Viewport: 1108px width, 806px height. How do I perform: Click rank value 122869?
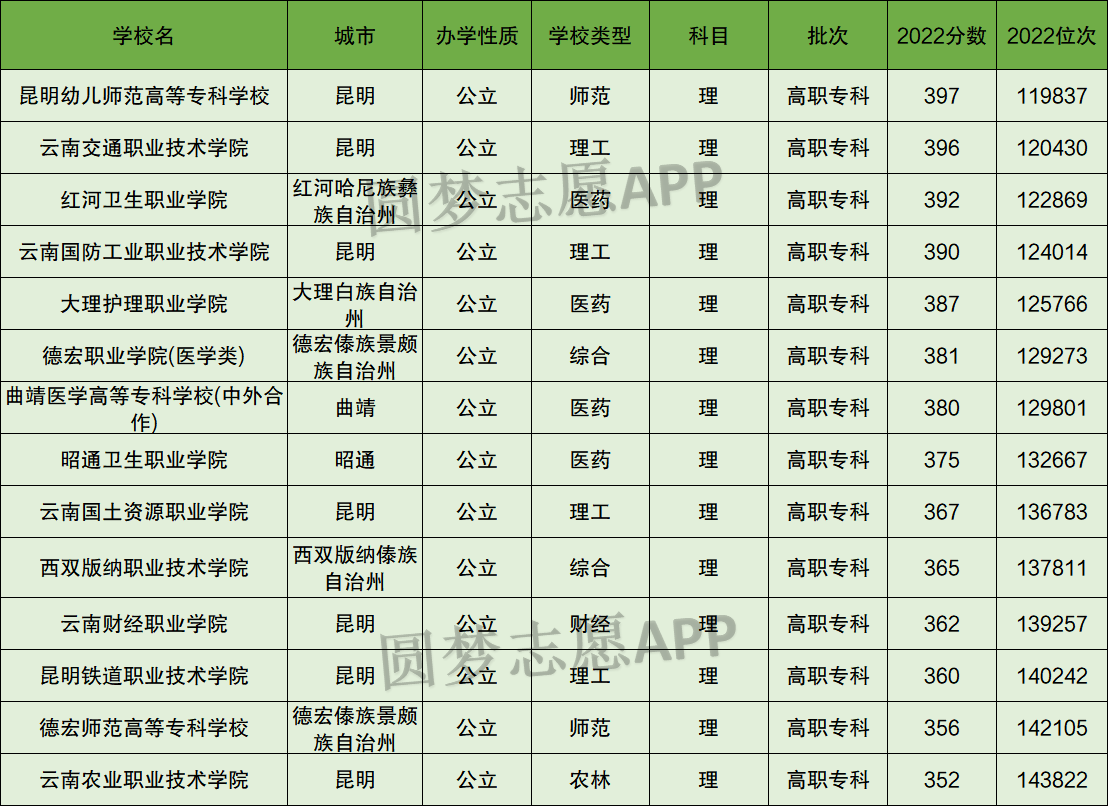click(x=1051, y=200)
